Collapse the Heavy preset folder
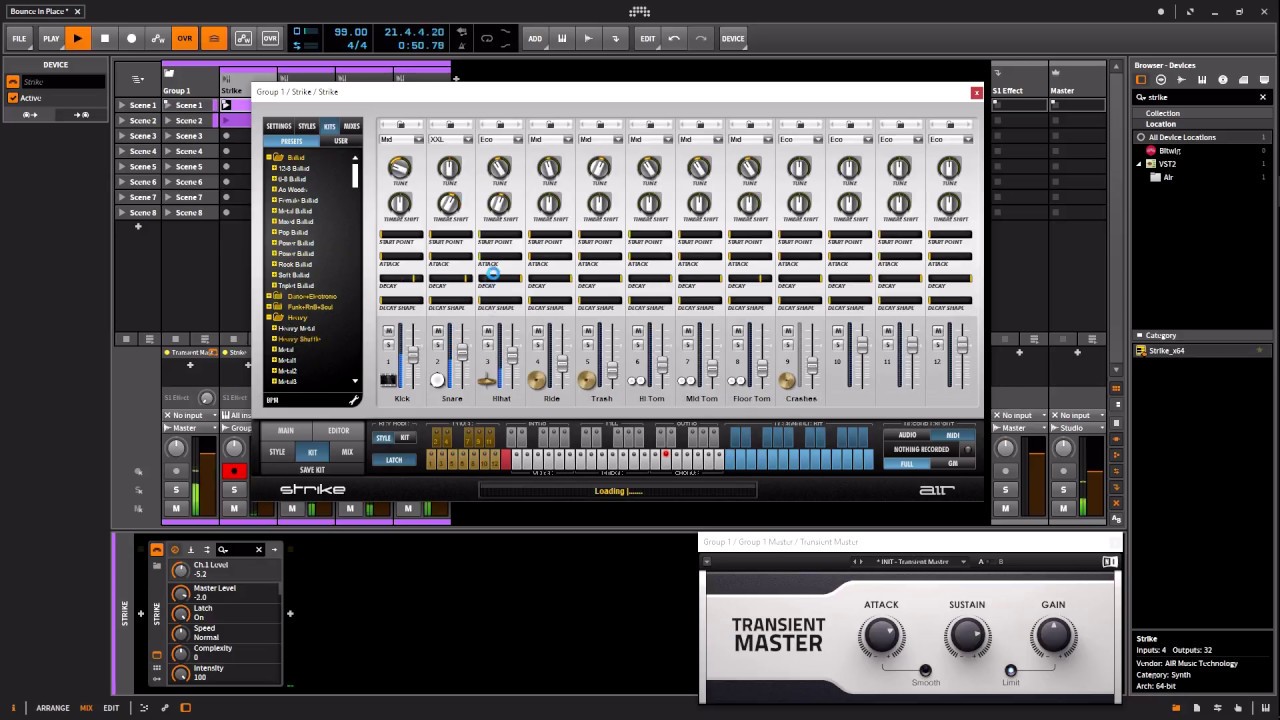 [x=269, y=317]
